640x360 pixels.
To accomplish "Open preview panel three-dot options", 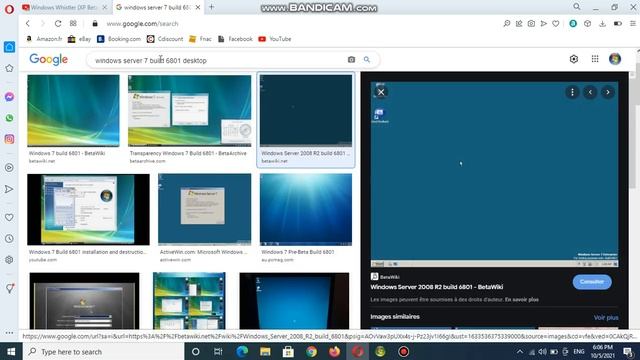I will click(x=572, y=92).
